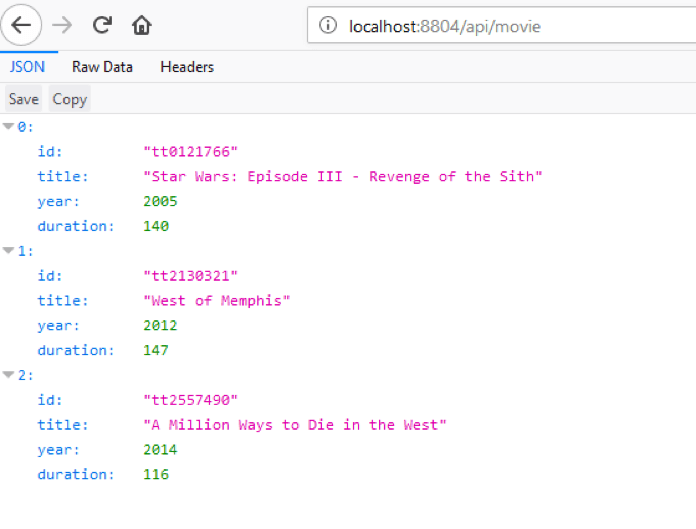
Task: Select the duration value 140
Action: (156, 226)
